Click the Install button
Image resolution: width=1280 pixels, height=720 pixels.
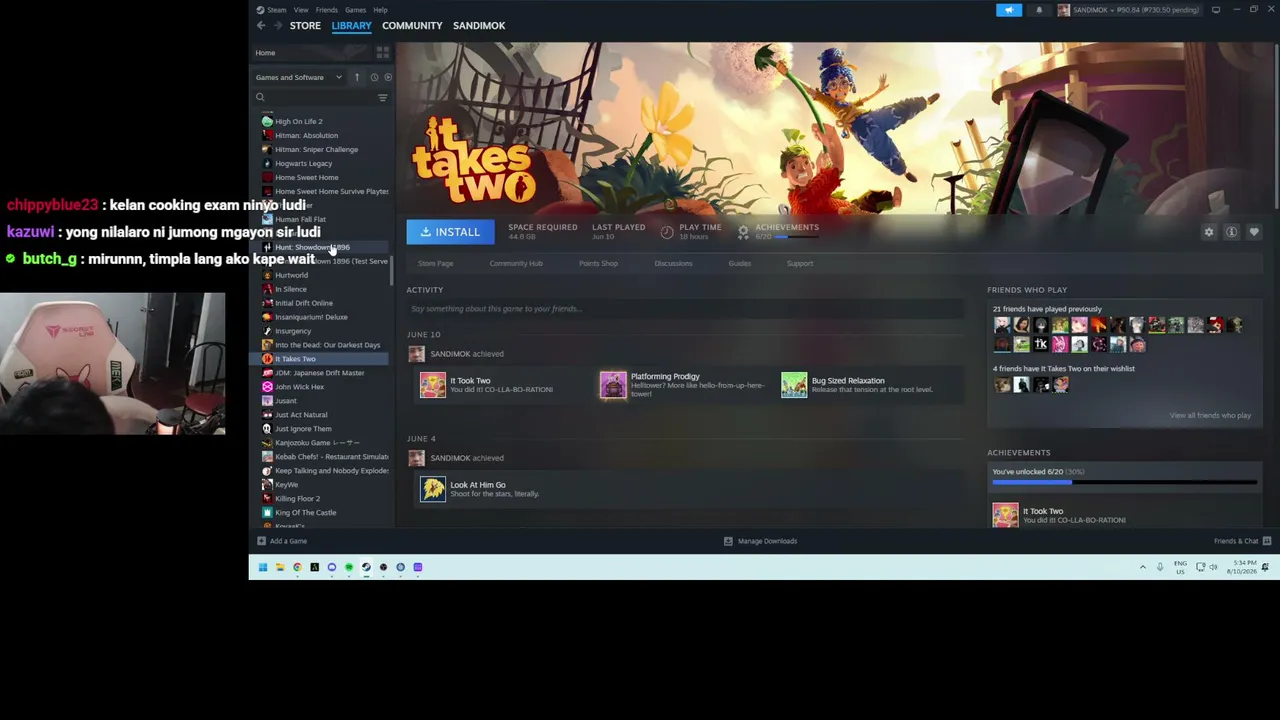click(450, 232)
